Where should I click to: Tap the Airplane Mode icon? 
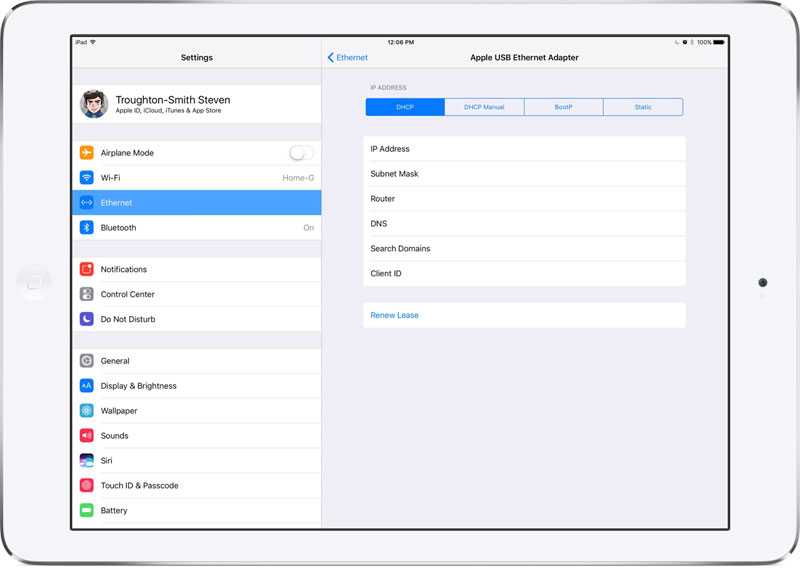click(x=87, y=153)
